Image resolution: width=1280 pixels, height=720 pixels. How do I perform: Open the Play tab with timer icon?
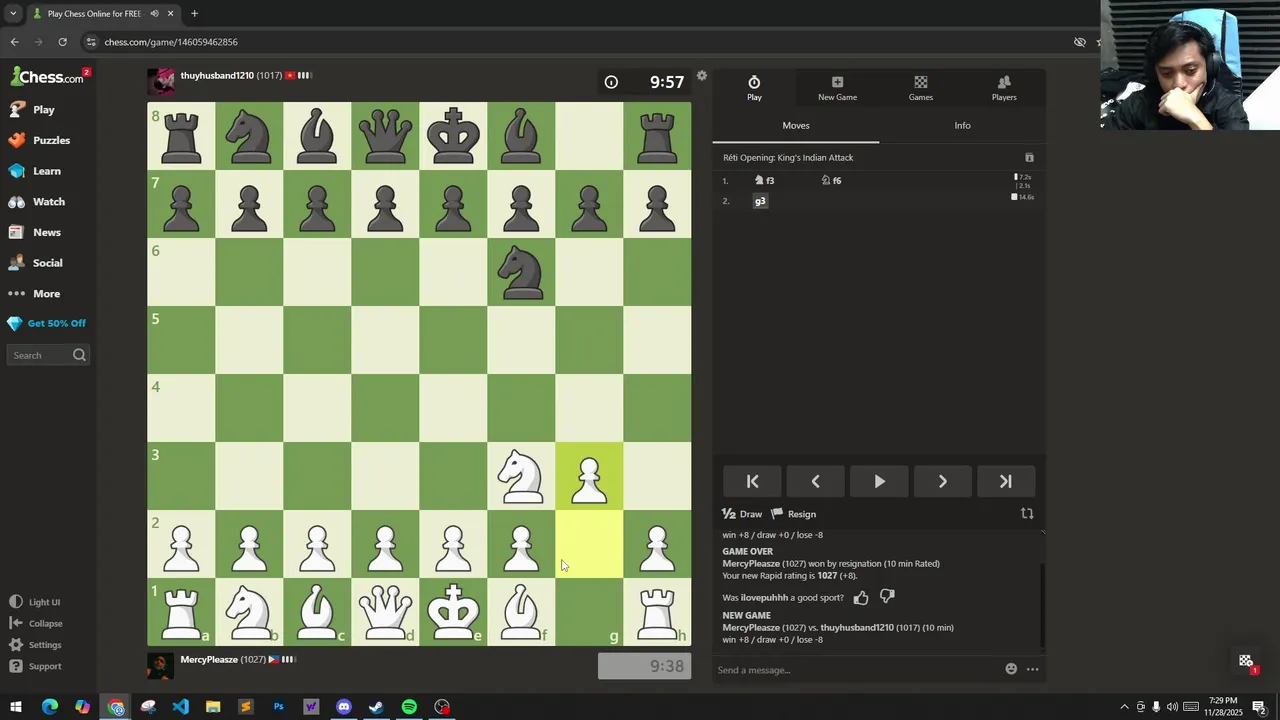754,88
